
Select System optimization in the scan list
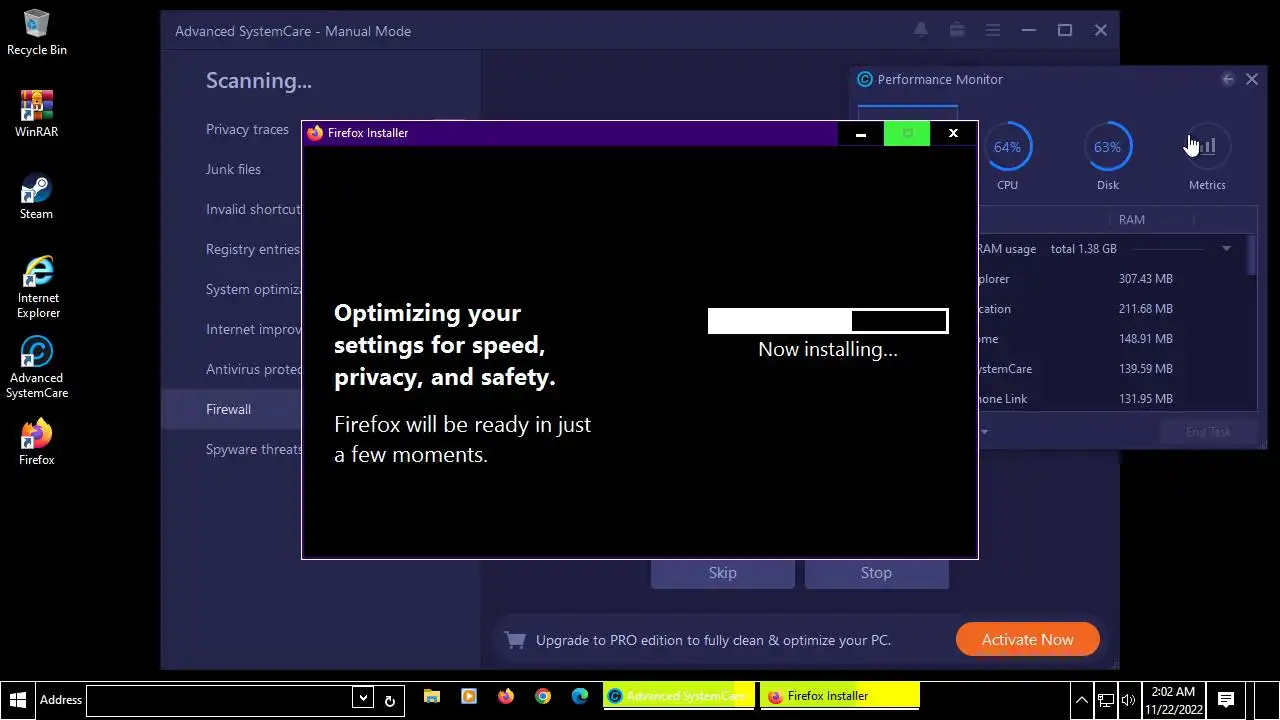coord(254,289)
